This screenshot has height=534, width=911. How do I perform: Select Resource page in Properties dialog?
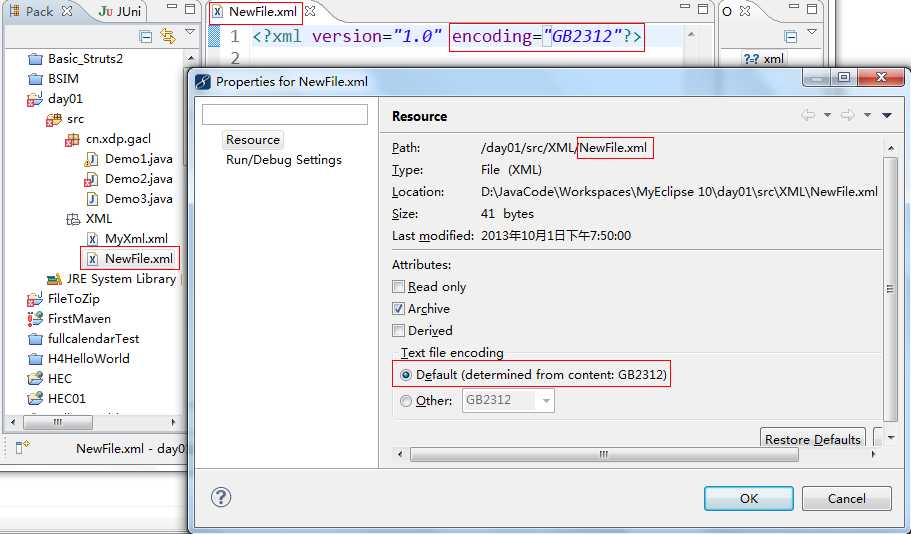pyautogui.click(x=253, y=139)
